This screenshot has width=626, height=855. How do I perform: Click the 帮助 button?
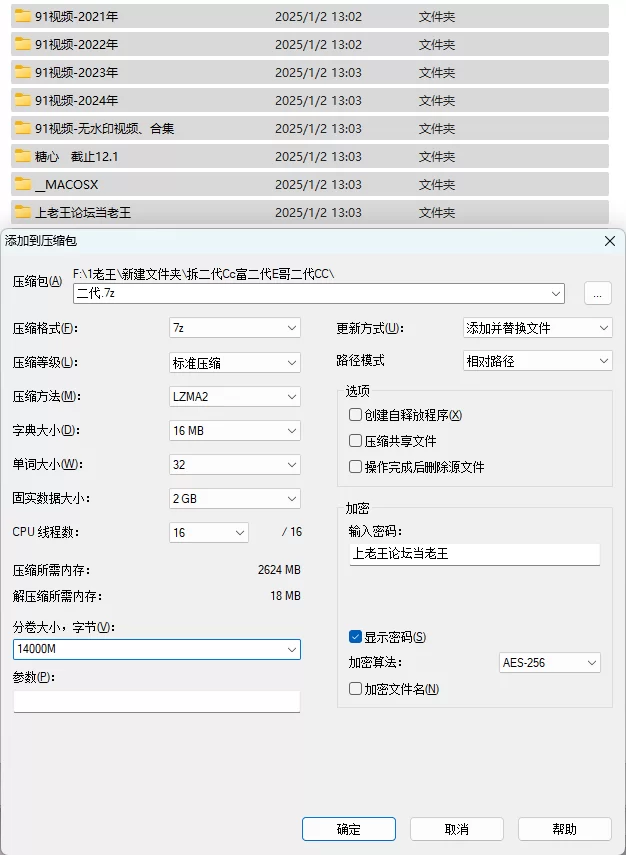pyautogui.click(x=564, y=829)
